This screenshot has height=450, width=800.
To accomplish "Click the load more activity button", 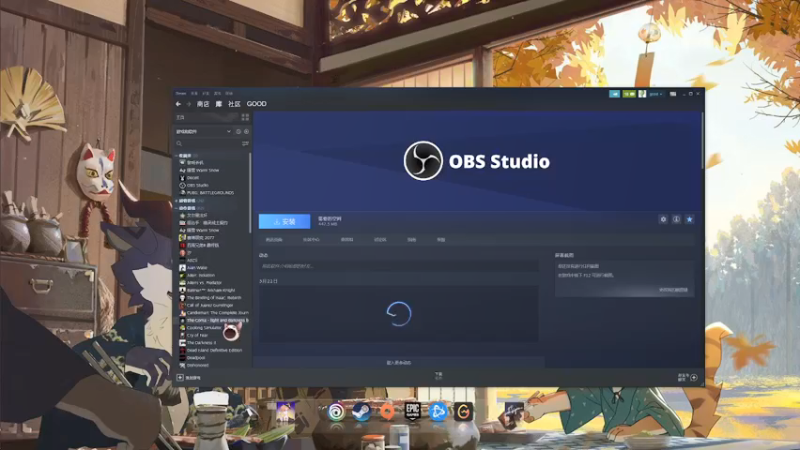I will tap(398, 363).
